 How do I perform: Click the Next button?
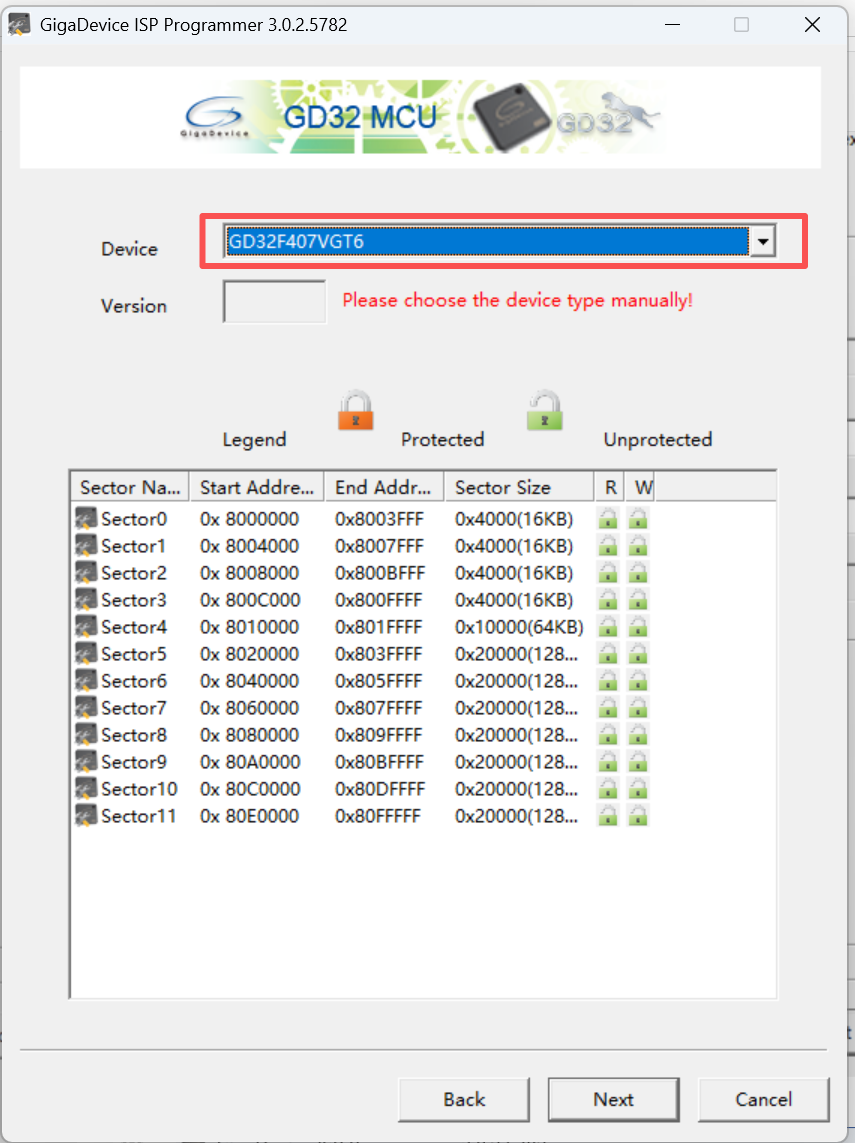coord(613,1099)
